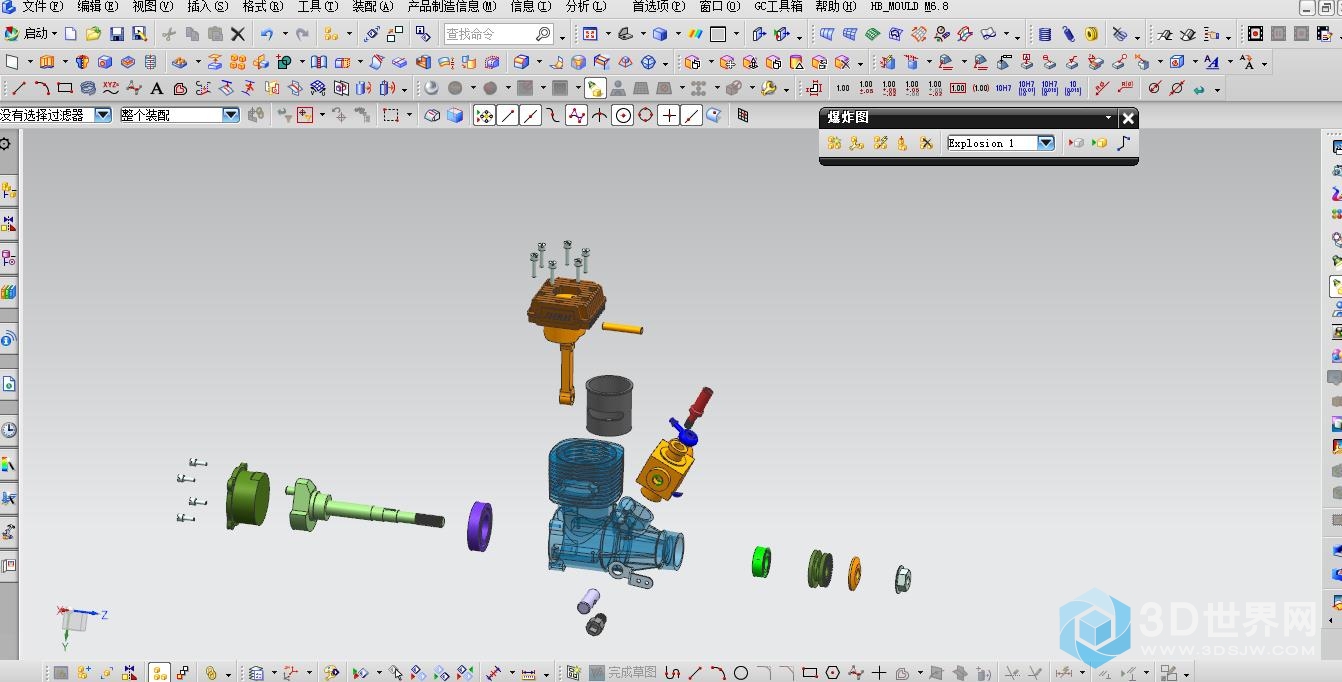Viewport: 1342px width, 682px height.
Task: Click the history clock icon in left sidebar
Action: pos(9,430)
